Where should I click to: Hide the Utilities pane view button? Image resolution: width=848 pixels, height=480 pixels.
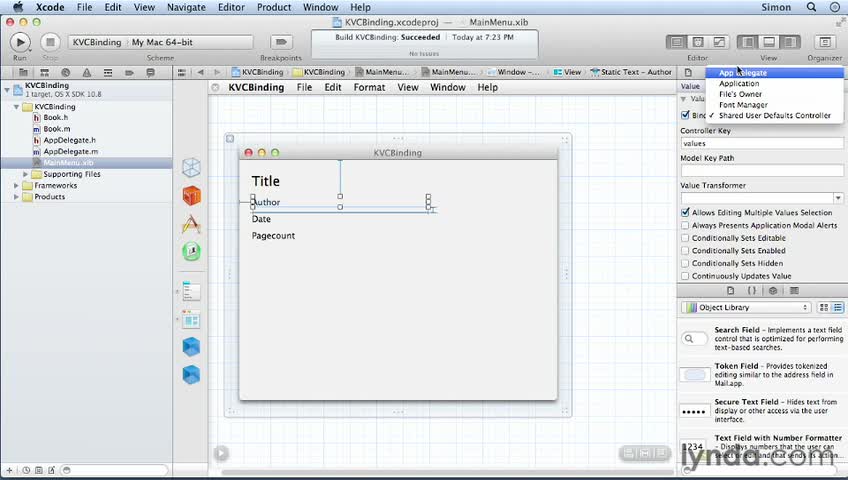(790, 42)
